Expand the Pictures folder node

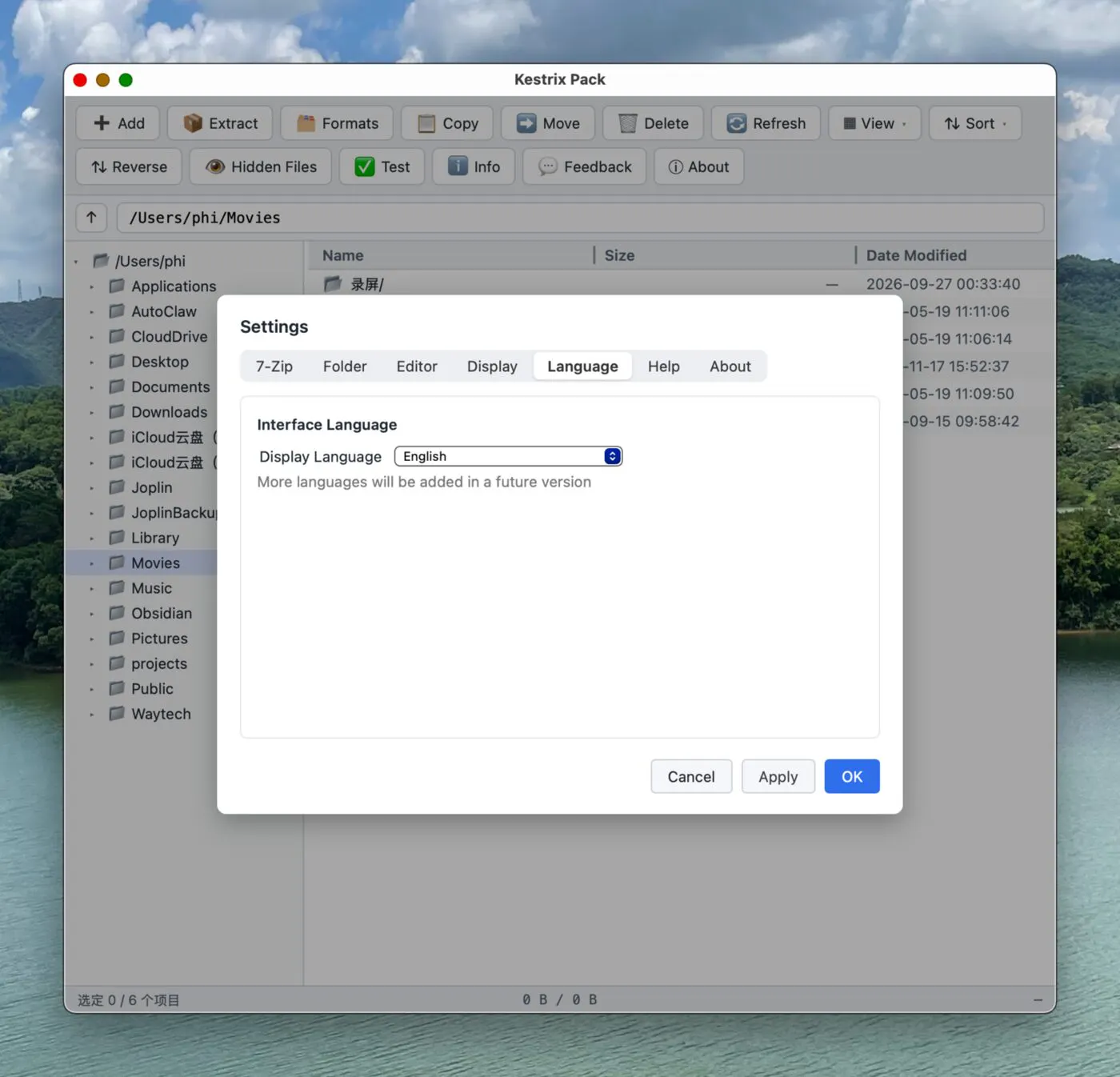pyautogui.click(x=92, y=639)
